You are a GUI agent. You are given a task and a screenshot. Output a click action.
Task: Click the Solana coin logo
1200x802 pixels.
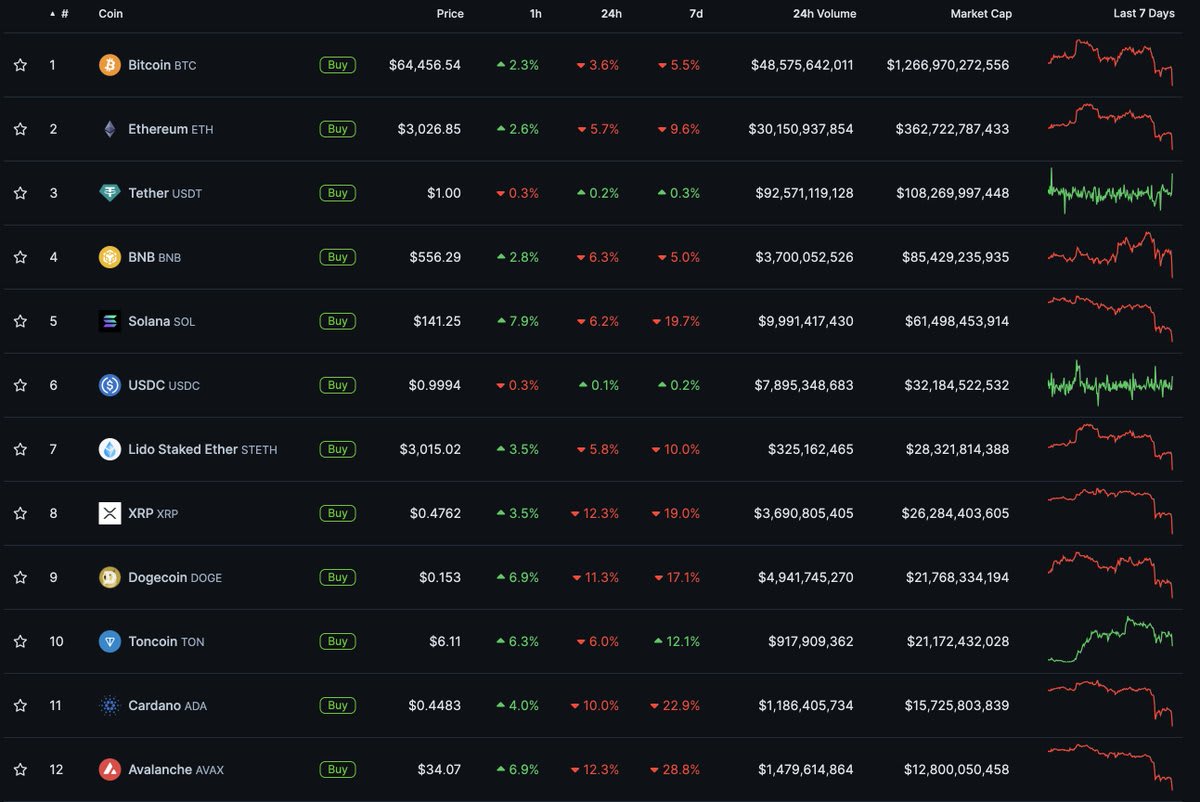click(110, 321)
